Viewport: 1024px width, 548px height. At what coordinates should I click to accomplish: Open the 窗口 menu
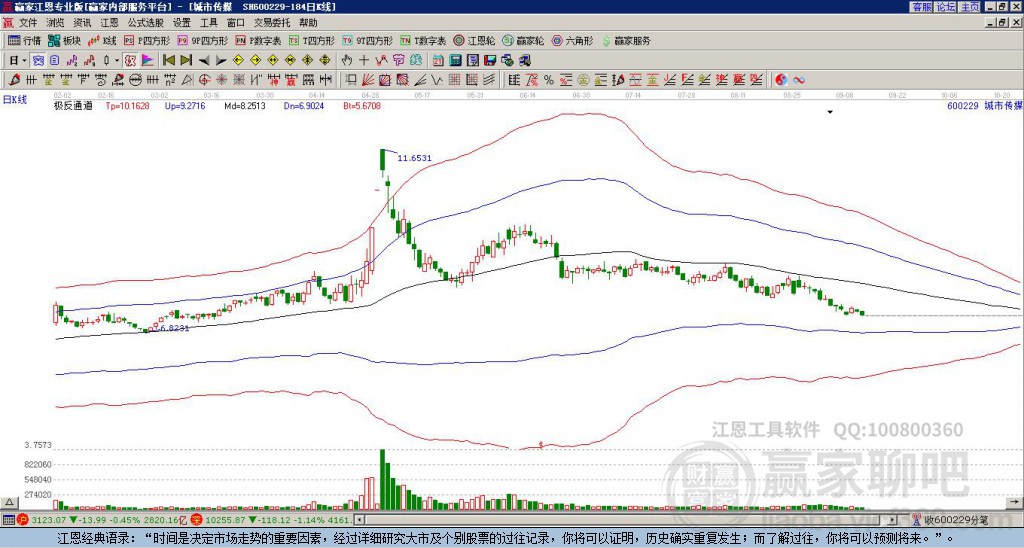click(x=236, y=23)
